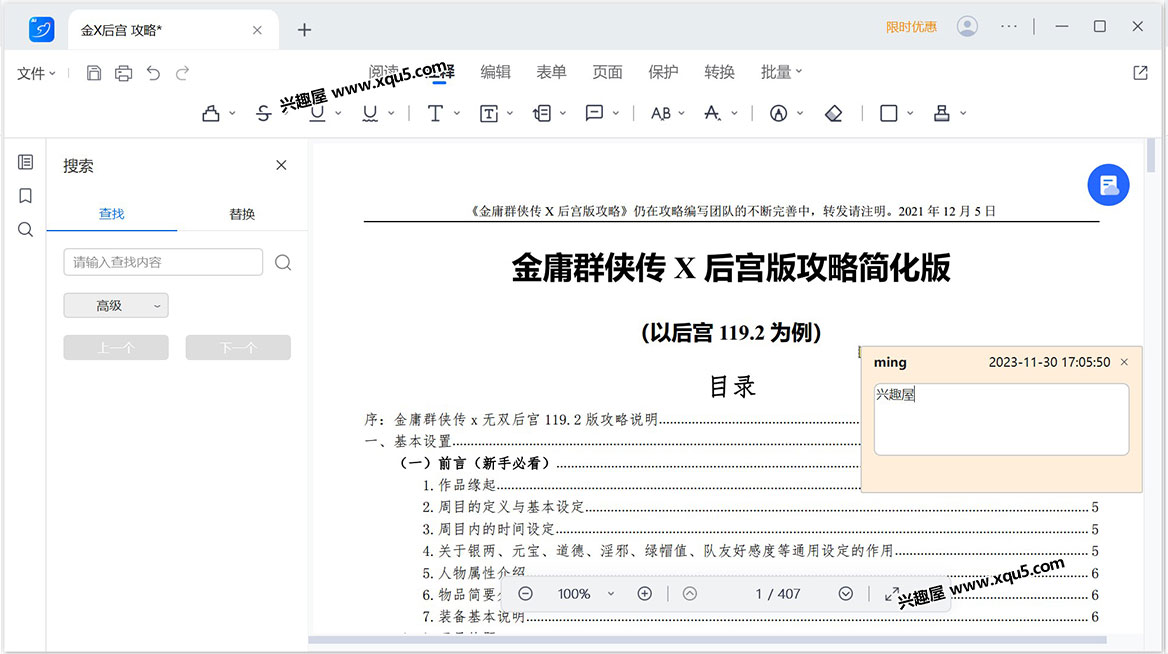Open a new tab with plus button
The height and width of the screenshot is (654, 1168).
click(304, 30)
